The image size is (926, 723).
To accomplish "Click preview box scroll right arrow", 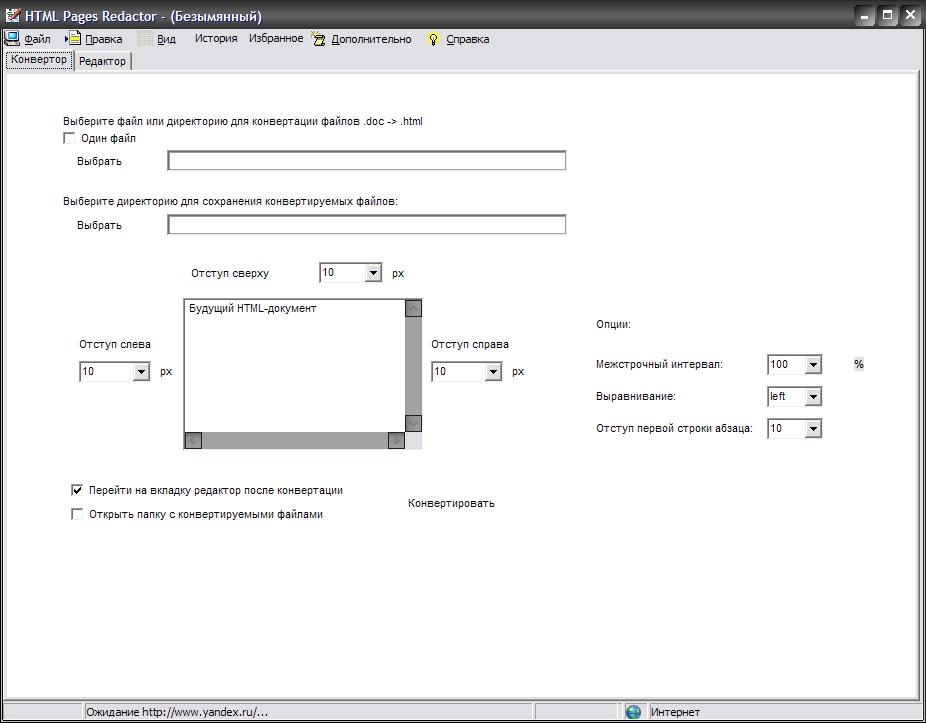I will click(x=396, y=440).
